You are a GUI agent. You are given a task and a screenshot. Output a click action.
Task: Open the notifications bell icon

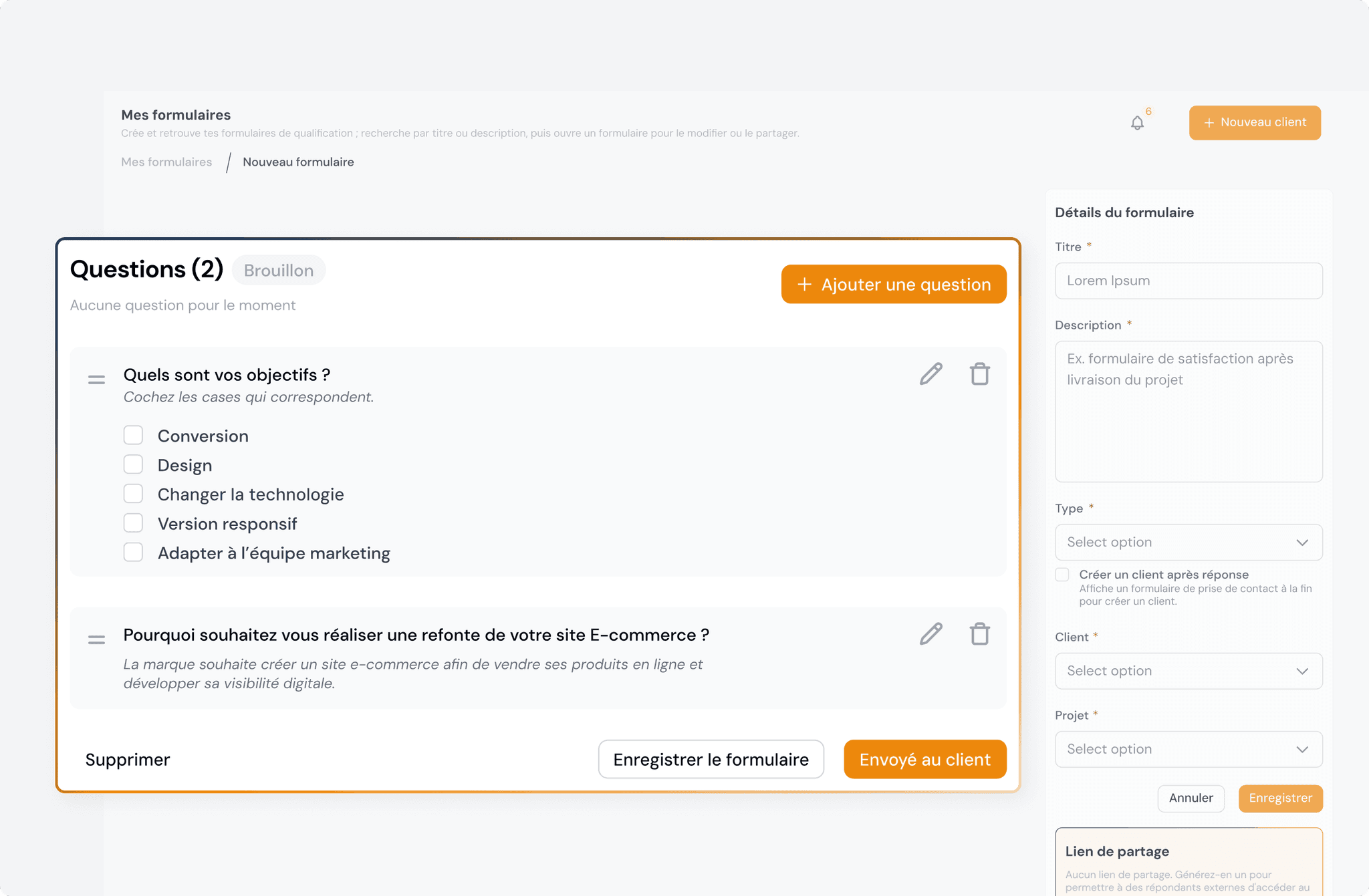(1137, 123)
